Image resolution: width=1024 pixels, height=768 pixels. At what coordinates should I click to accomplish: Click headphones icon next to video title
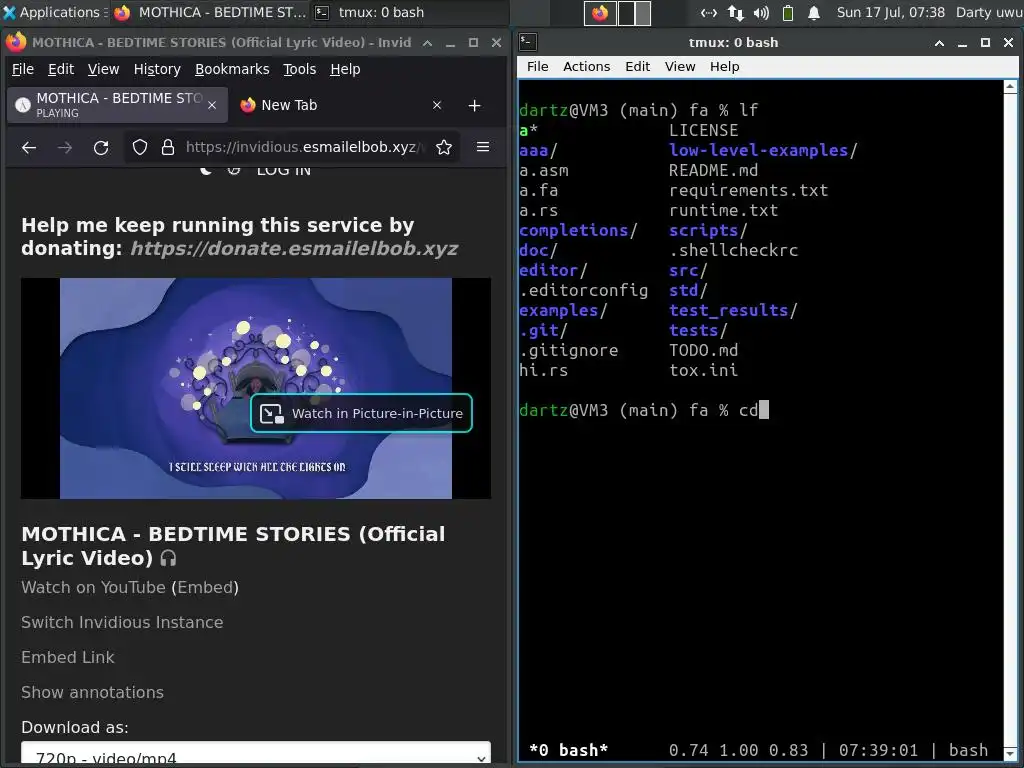pyautogui.click(x=168, y=558)
